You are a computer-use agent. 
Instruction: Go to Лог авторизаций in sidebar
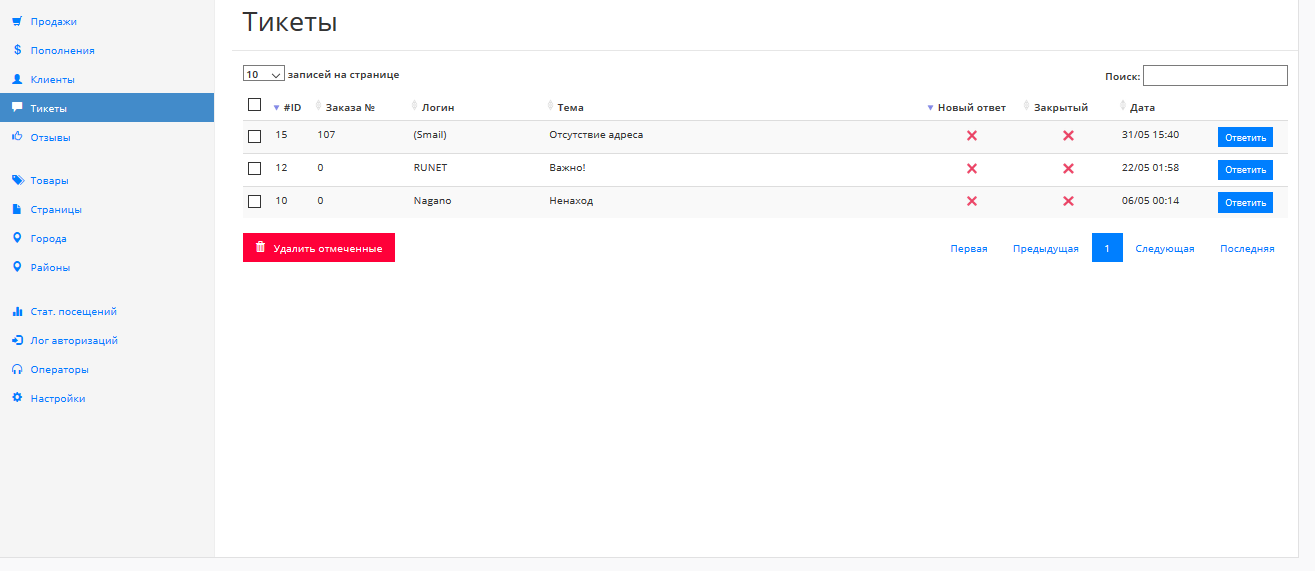[74, 340]
